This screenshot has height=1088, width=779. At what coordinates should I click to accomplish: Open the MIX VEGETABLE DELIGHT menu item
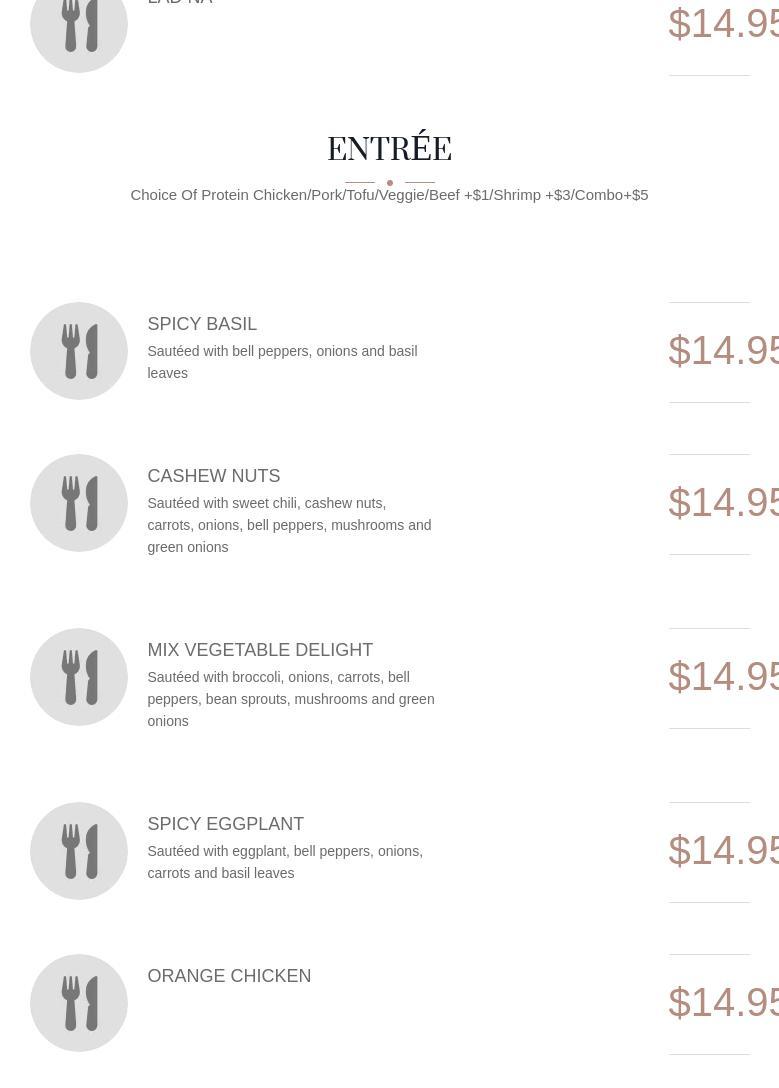260,650
